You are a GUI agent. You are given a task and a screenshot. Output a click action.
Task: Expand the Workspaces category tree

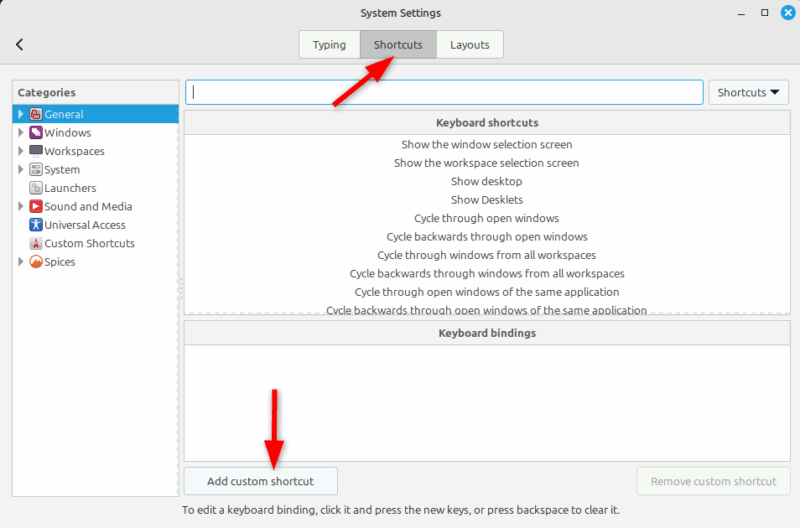(20, 151)
